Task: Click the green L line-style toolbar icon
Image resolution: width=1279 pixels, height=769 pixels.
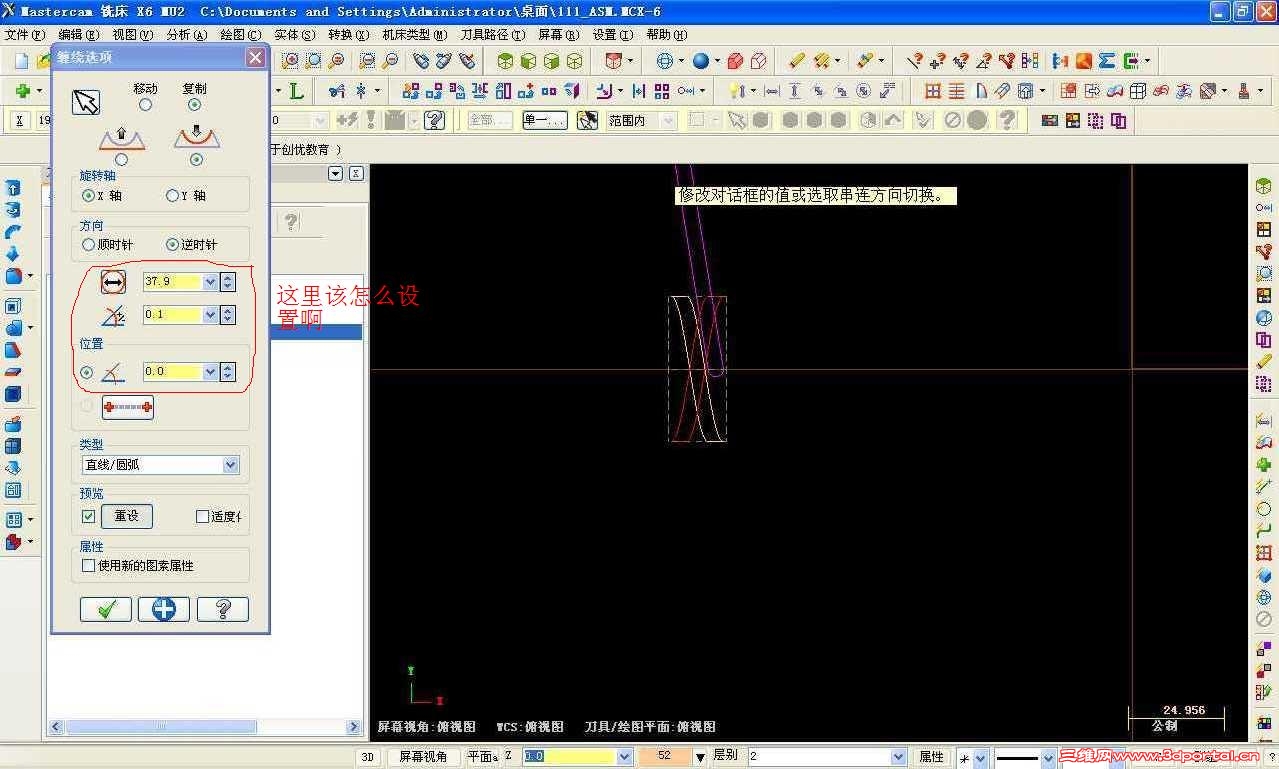Action: click(296, 91)
